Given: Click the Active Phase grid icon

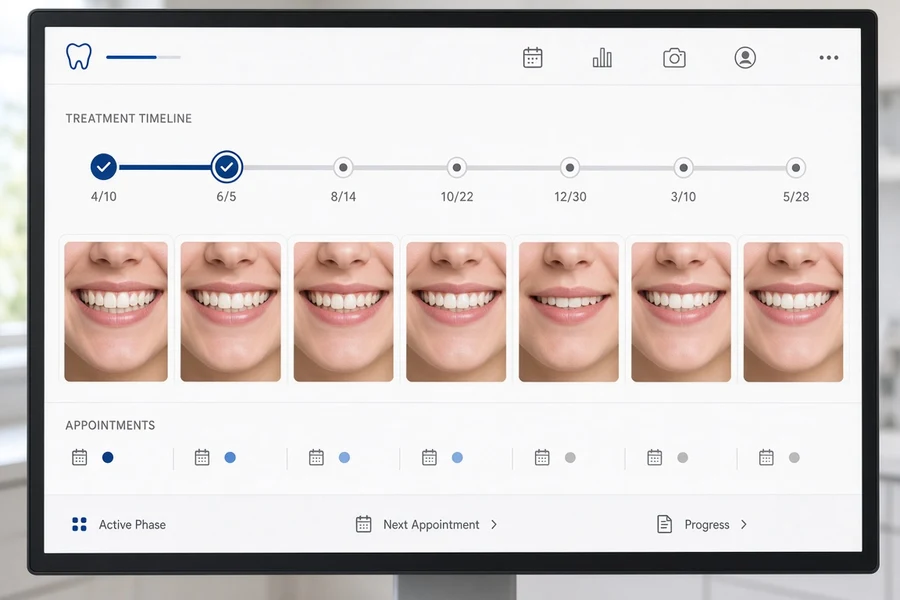Looking at the screenshot, I should [79, 524].
